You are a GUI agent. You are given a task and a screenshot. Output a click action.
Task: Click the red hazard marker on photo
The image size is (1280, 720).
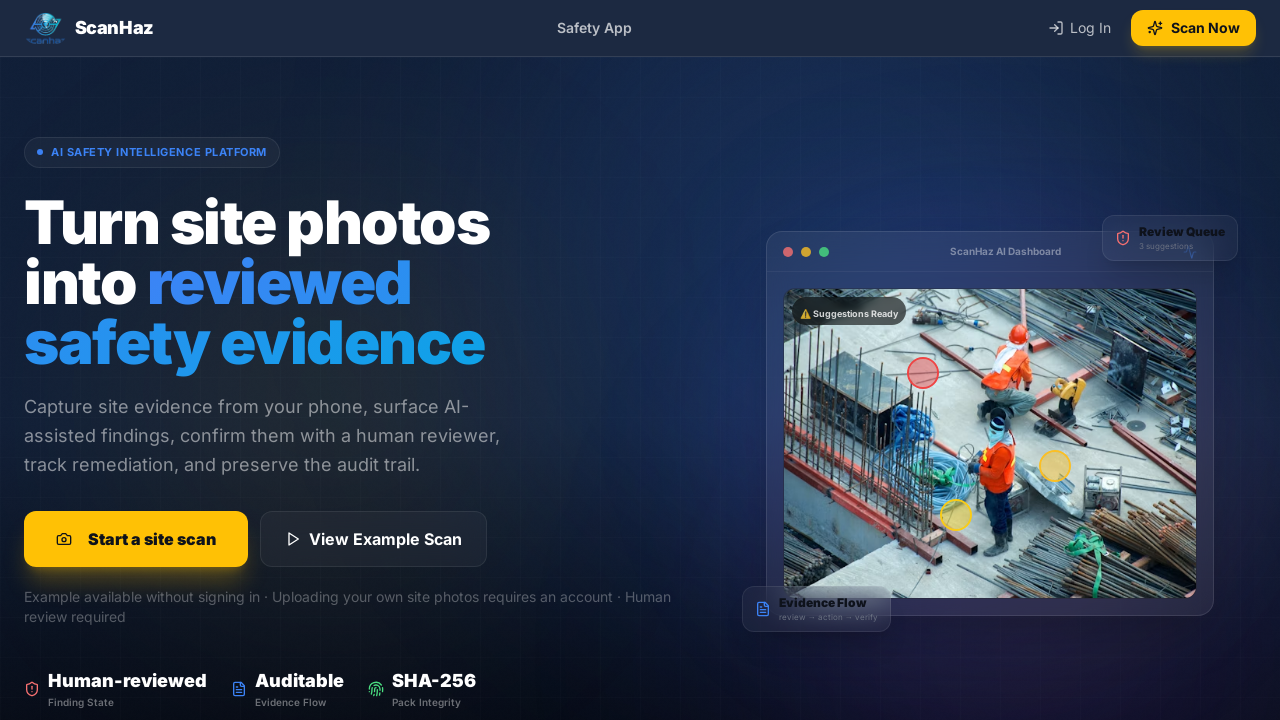(923, 373)
